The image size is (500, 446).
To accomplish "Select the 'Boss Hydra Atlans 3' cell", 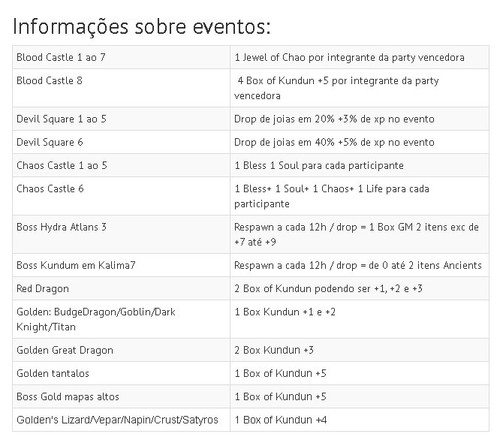I will (121, 235).
